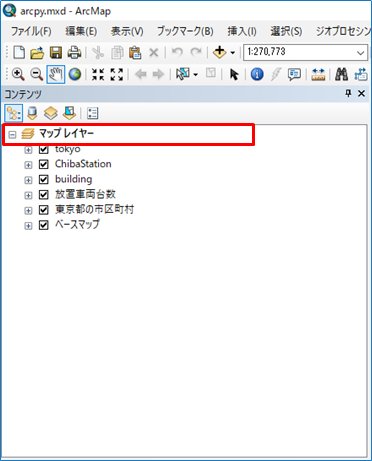Viewport: 372px width, 461px height.
Task: Uncheck the ベースマップ layer checkbox
Action: (x=44, y=225)
